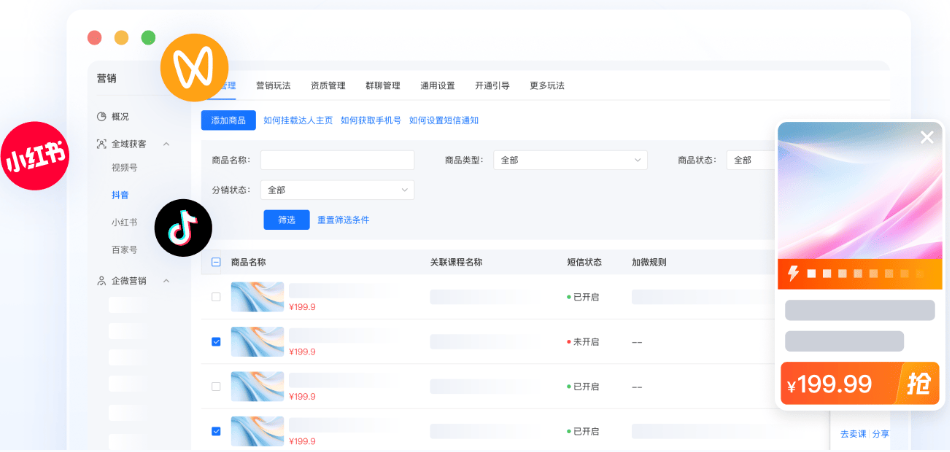950x452 pixels.
Task: Go to the 开通引导 tab
Action: [492, 85]
